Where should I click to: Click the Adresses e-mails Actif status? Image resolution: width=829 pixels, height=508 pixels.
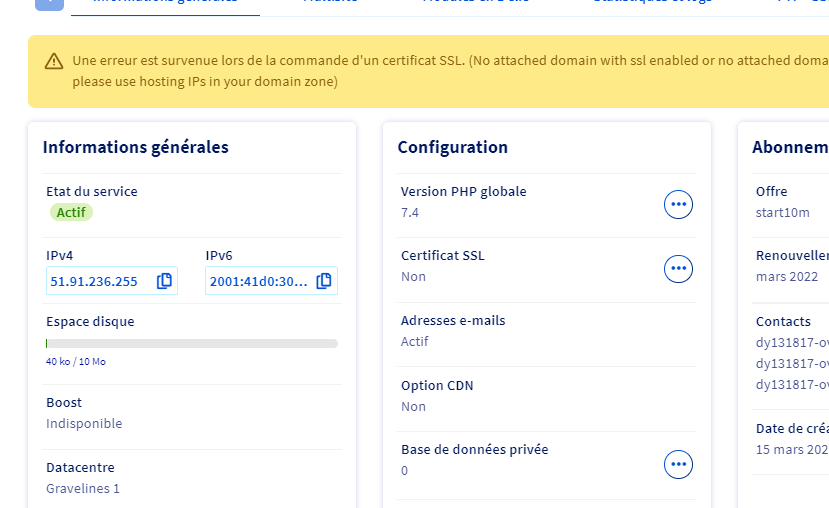coord(414,341)
